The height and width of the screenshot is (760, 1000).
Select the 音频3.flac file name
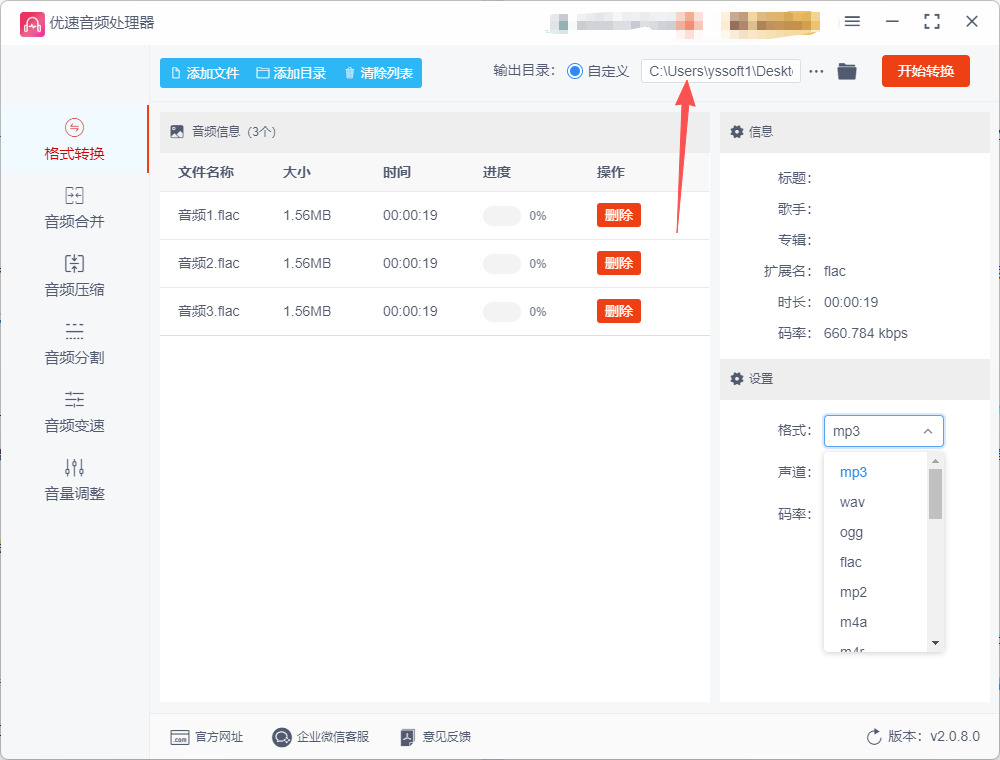(x=209, y=311)
